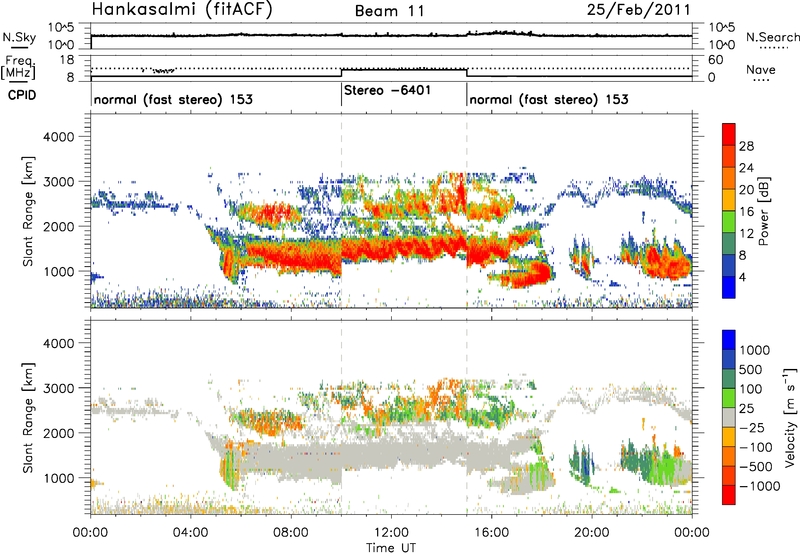The width and height of the screenshot is (800, 554).
Task: Click the 'Nave' legend label
Action: (761, 69)
